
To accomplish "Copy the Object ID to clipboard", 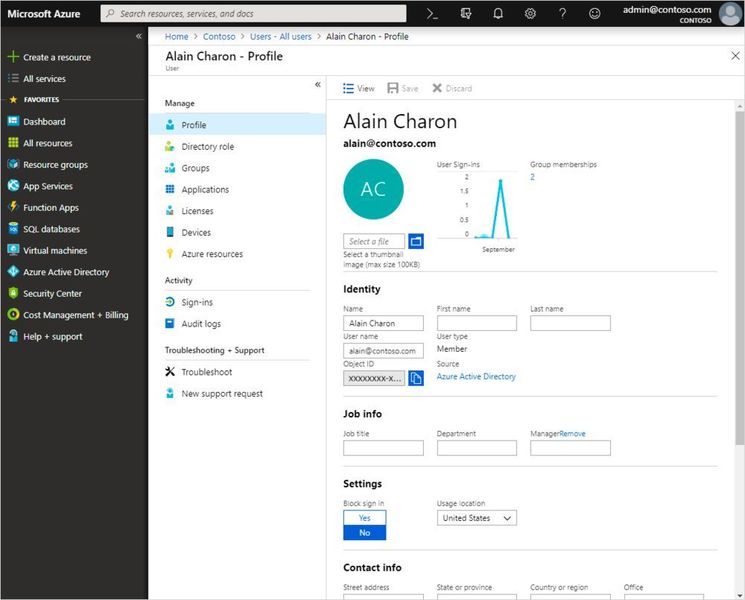I will pos(416,378).
